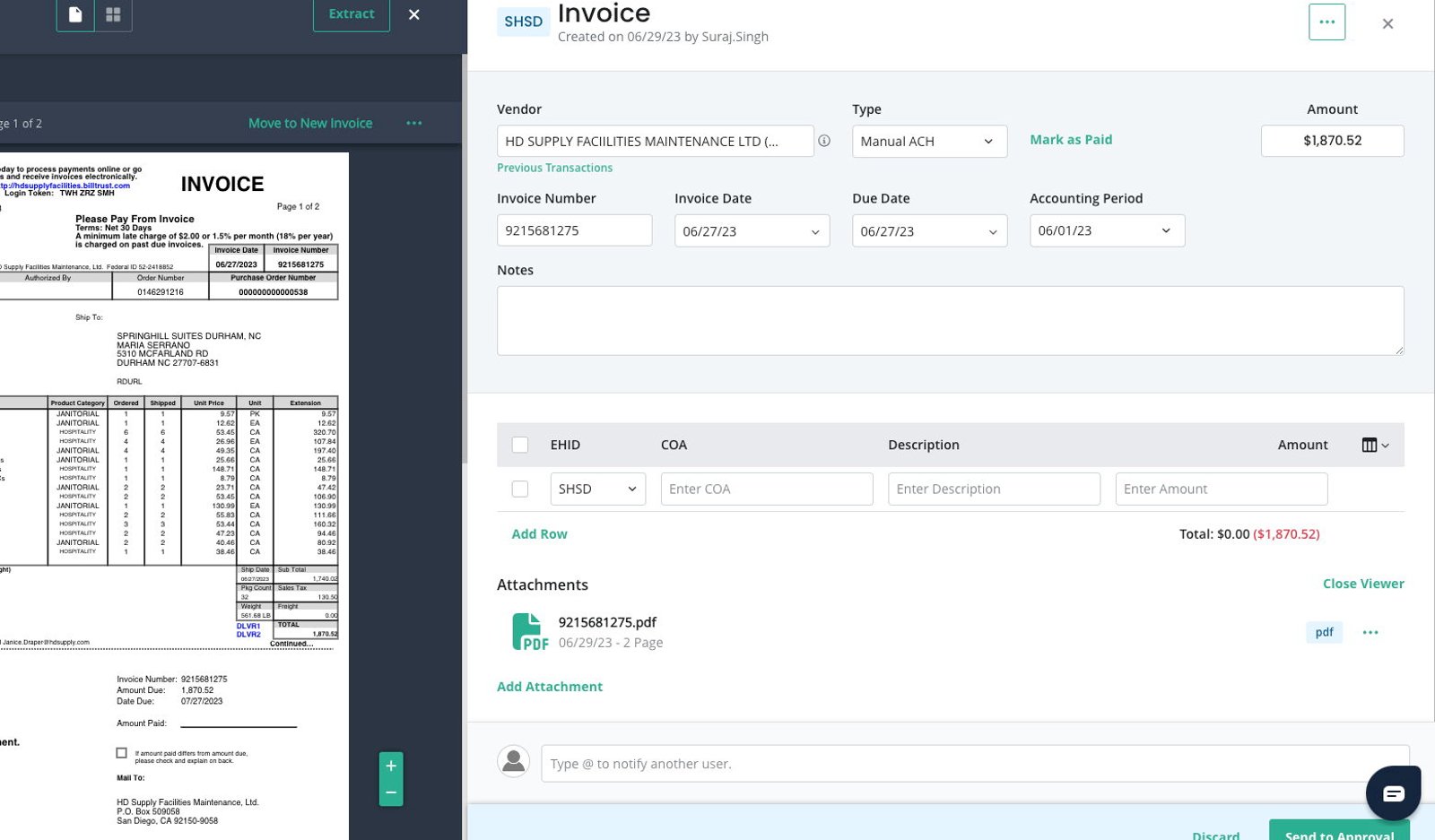Click Send to Approval button

pos(1339,831)
